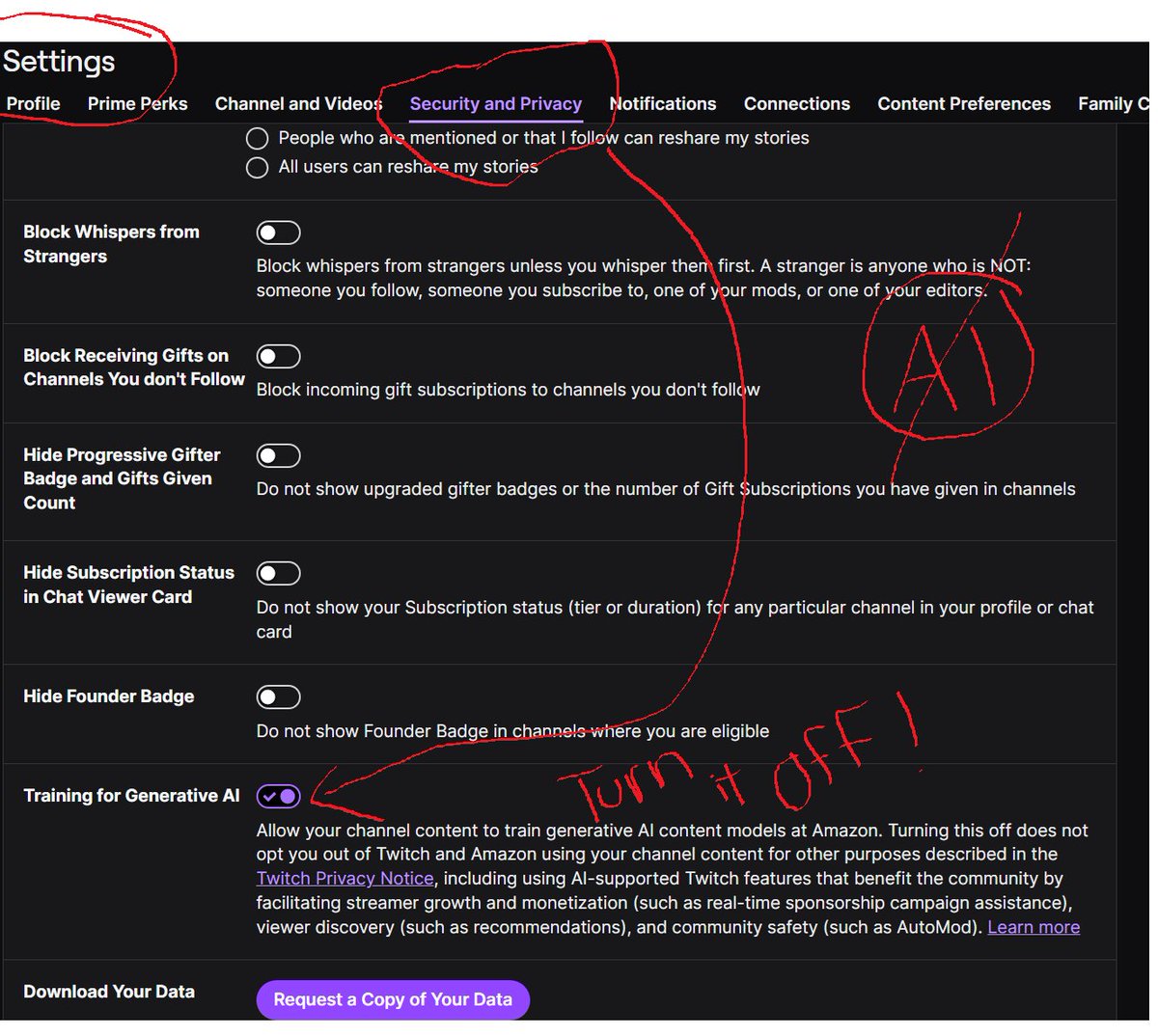The height and width of the screenshot is (1036, 1158).
Task: Click the 'Hide Founder Badge' label
Action: (x=109, y=696)
